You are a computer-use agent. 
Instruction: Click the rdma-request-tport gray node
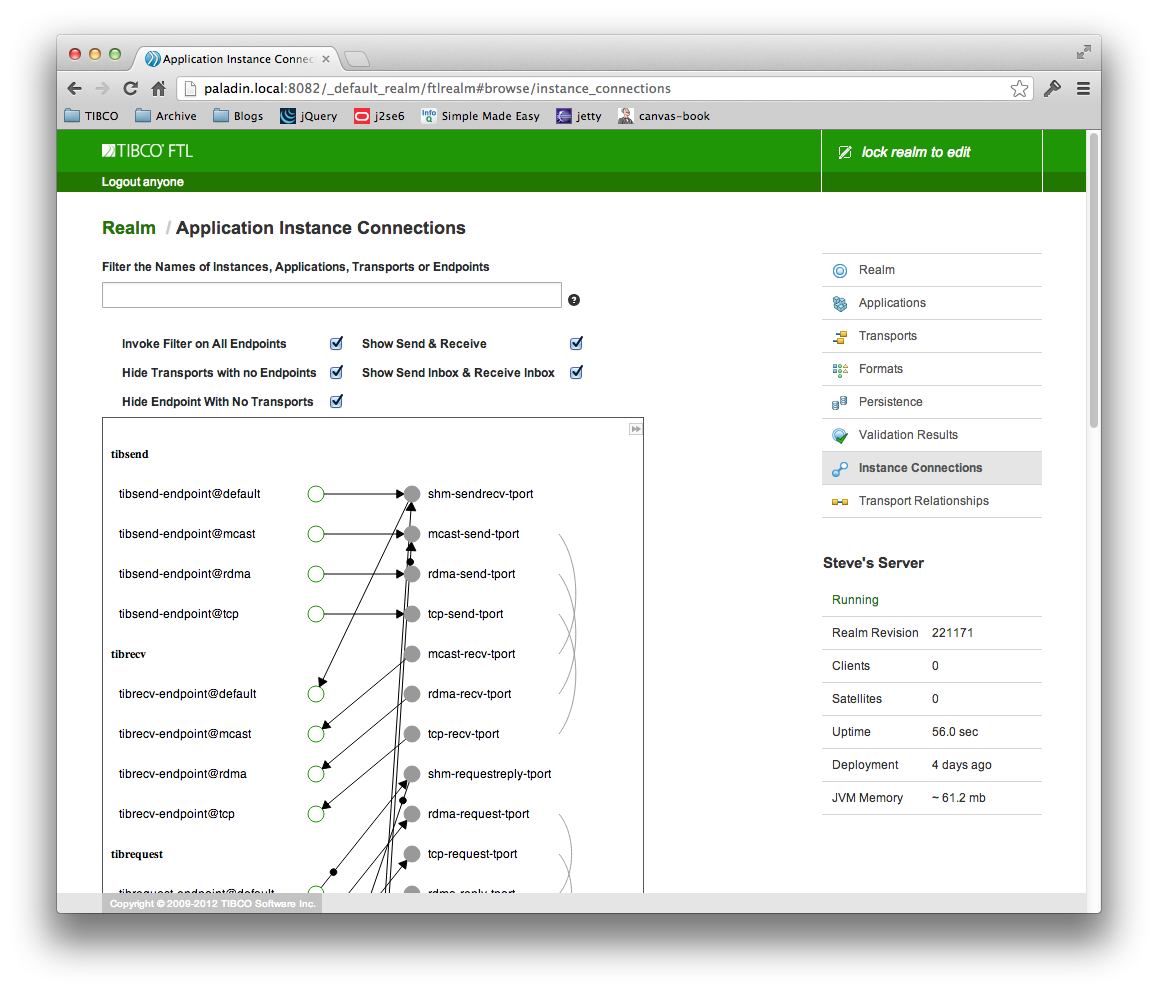(412, 814)
